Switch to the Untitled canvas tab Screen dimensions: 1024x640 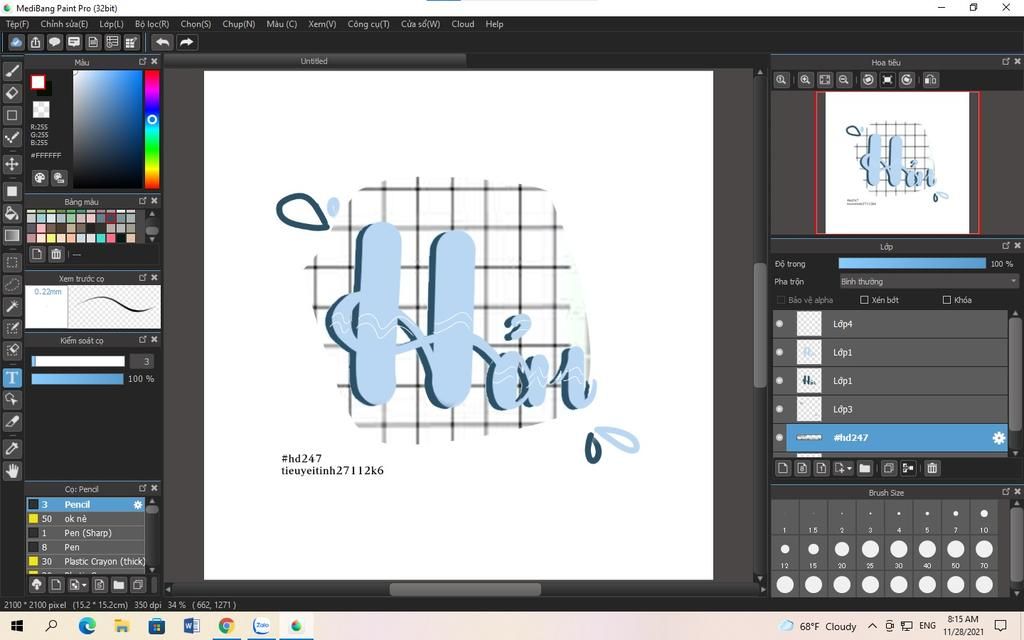[314, 61]
